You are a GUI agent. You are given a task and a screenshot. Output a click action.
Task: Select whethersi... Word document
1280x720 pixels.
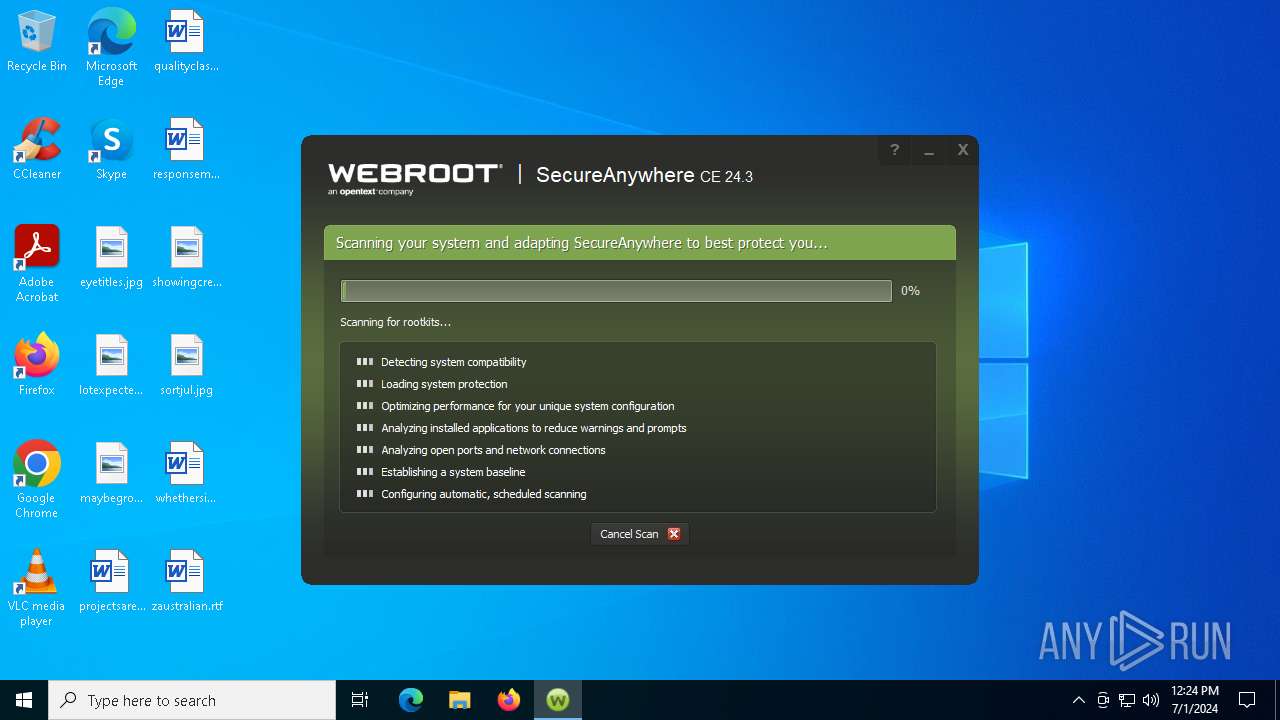(x=186, y=474)
